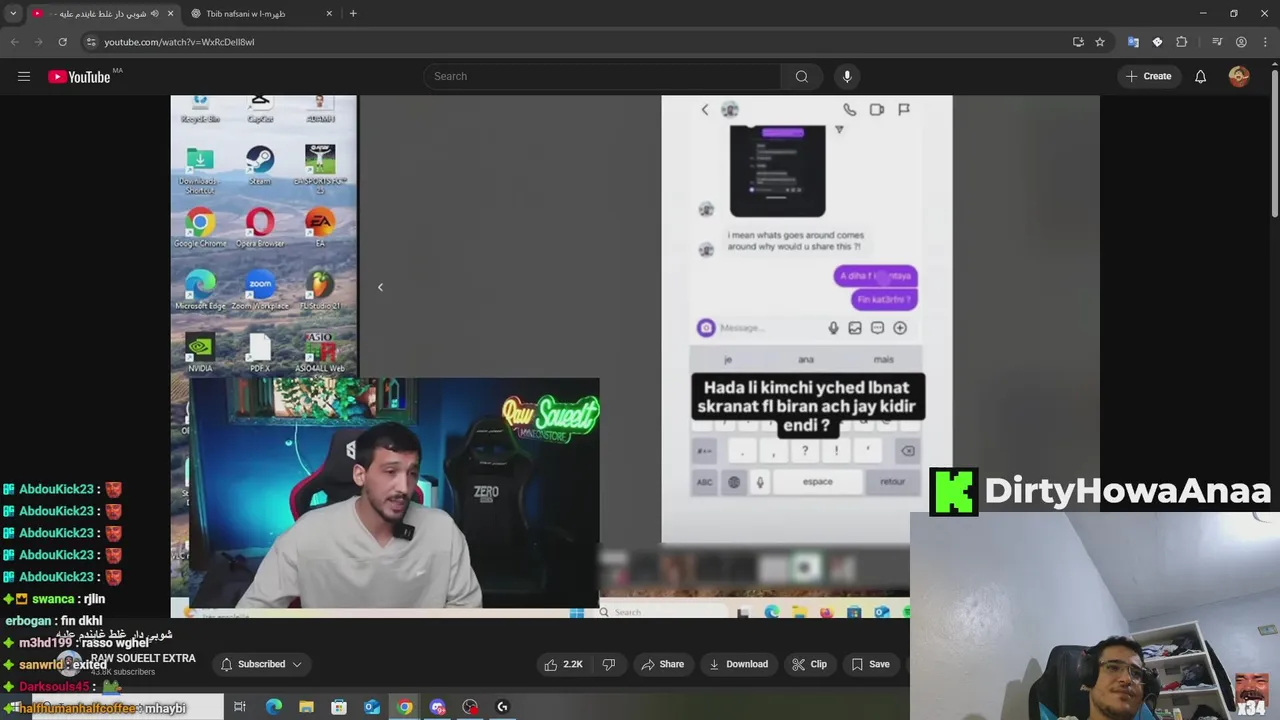
Task: Click the YouTube search magnifier button
Action: click(x=801, y=76)
